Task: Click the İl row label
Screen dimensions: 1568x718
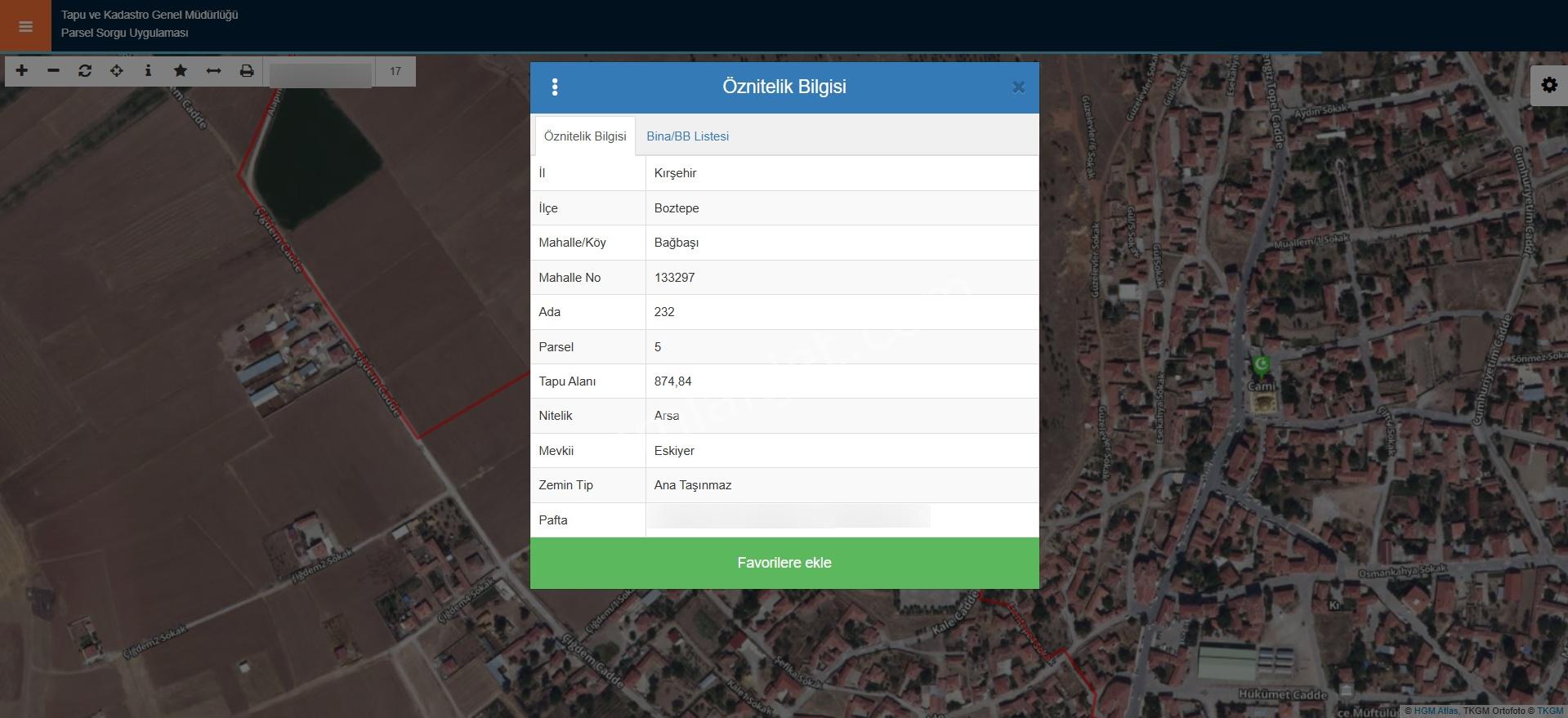Action: 542,173
